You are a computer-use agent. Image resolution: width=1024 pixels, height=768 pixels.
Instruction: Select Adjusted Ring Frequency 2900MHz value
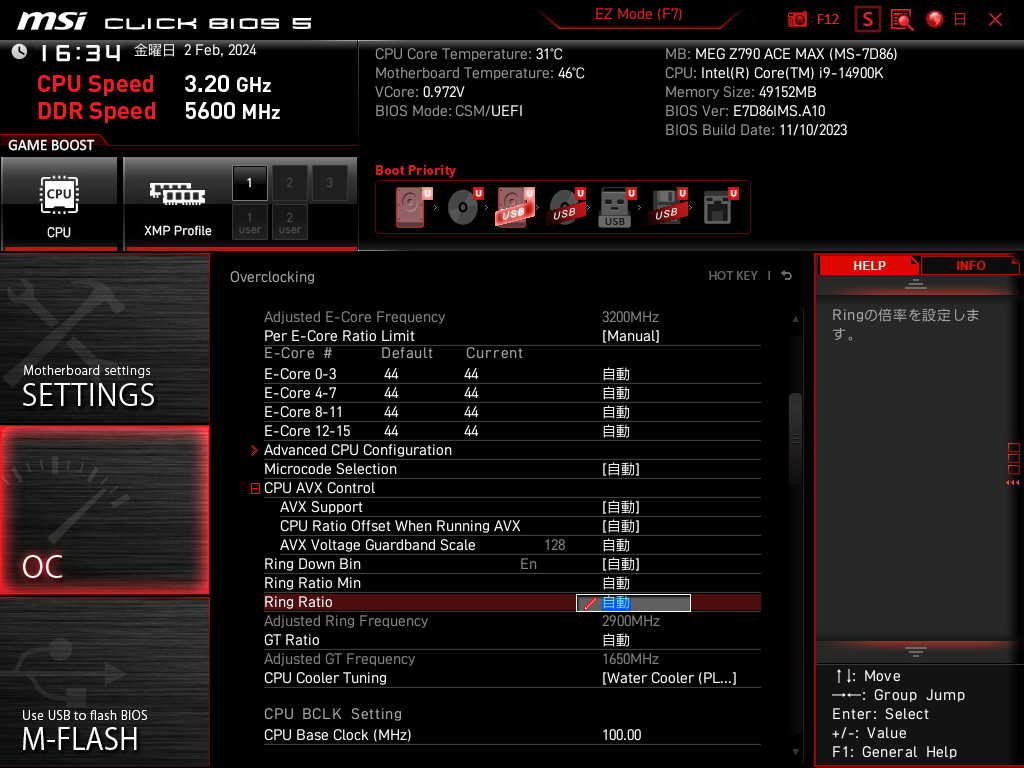[x=630, y=621]
